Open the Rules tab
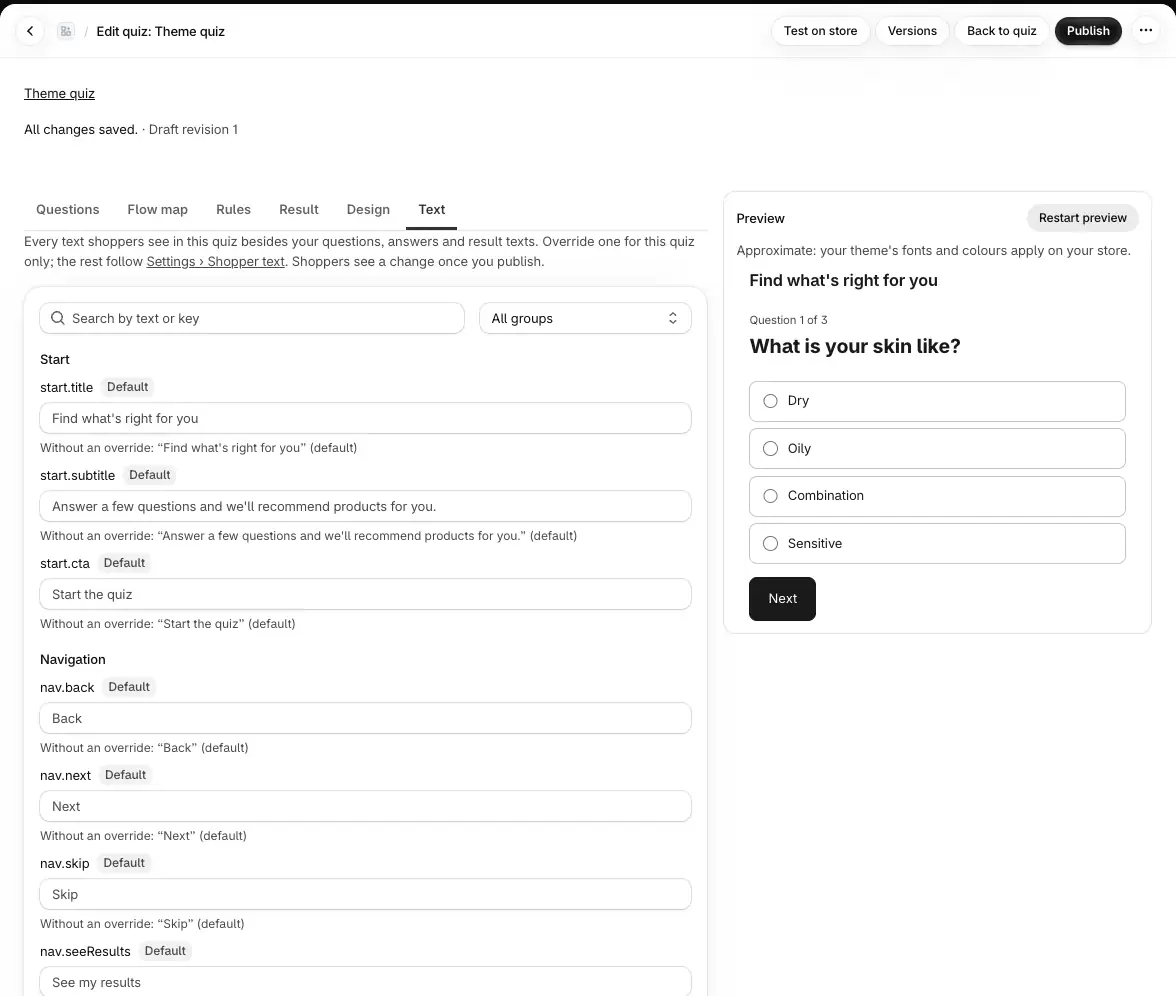 (x=233, y=209)
